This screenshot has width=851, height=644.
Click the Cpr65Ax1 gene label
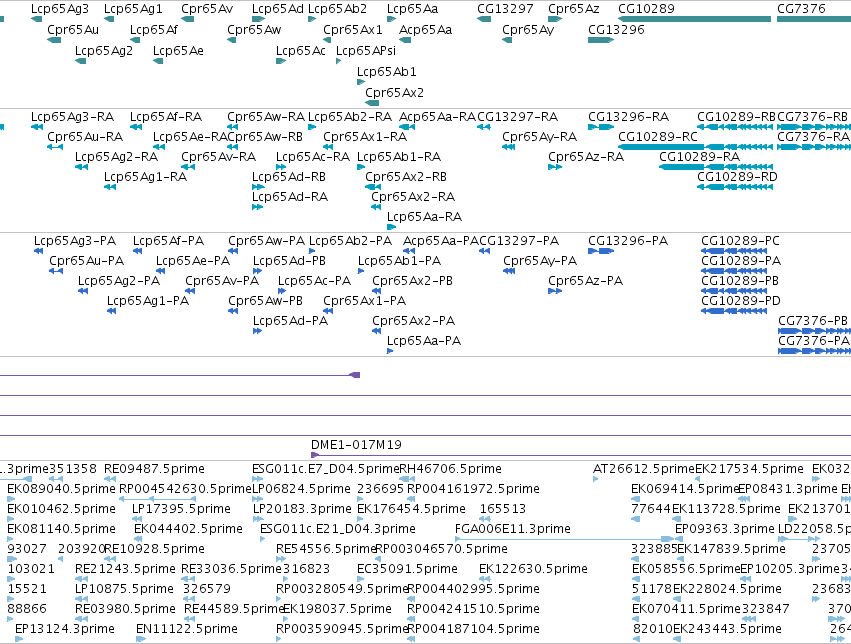(353, 30)
